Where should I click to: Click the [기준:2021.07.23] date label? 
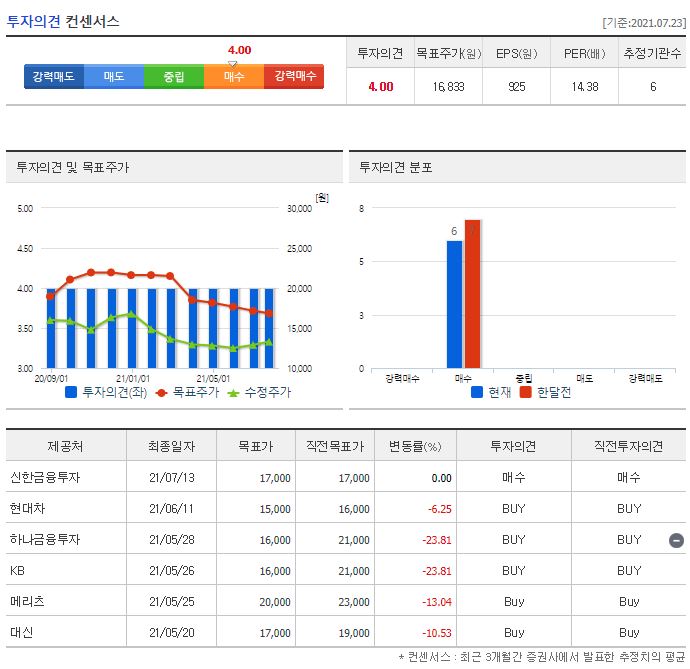point(644,22)
